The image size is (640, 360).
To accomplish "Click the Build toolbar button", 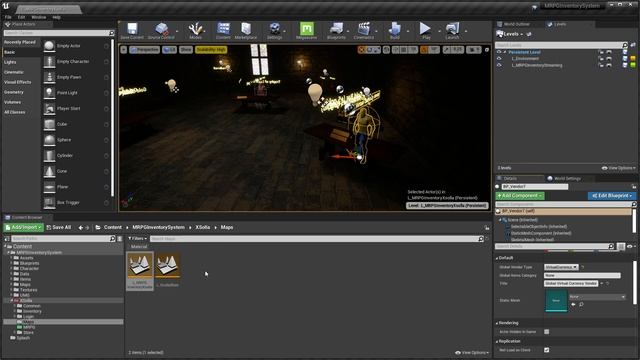I will (x=395, y=31).
